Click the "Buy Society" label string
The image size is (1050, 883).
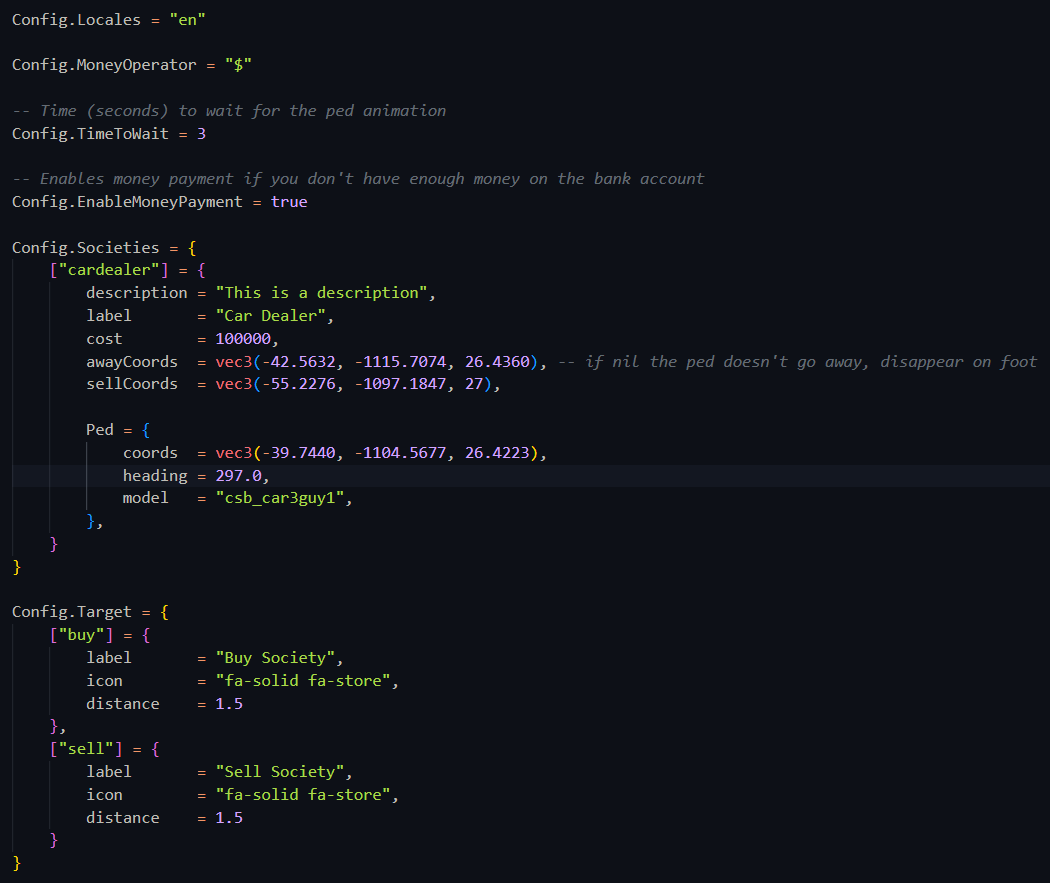click(275, 658)
